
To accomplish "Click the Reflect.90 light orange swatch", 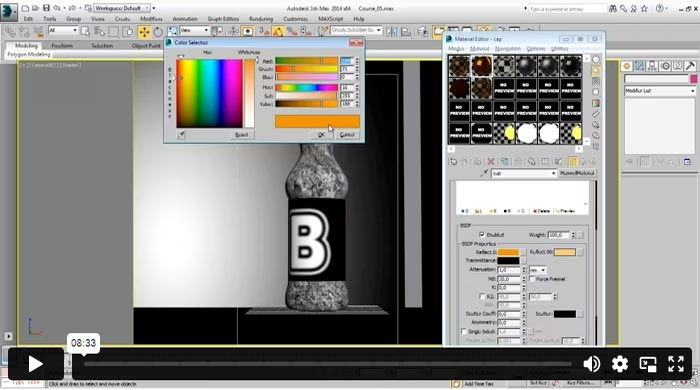I will click(565, 252).
